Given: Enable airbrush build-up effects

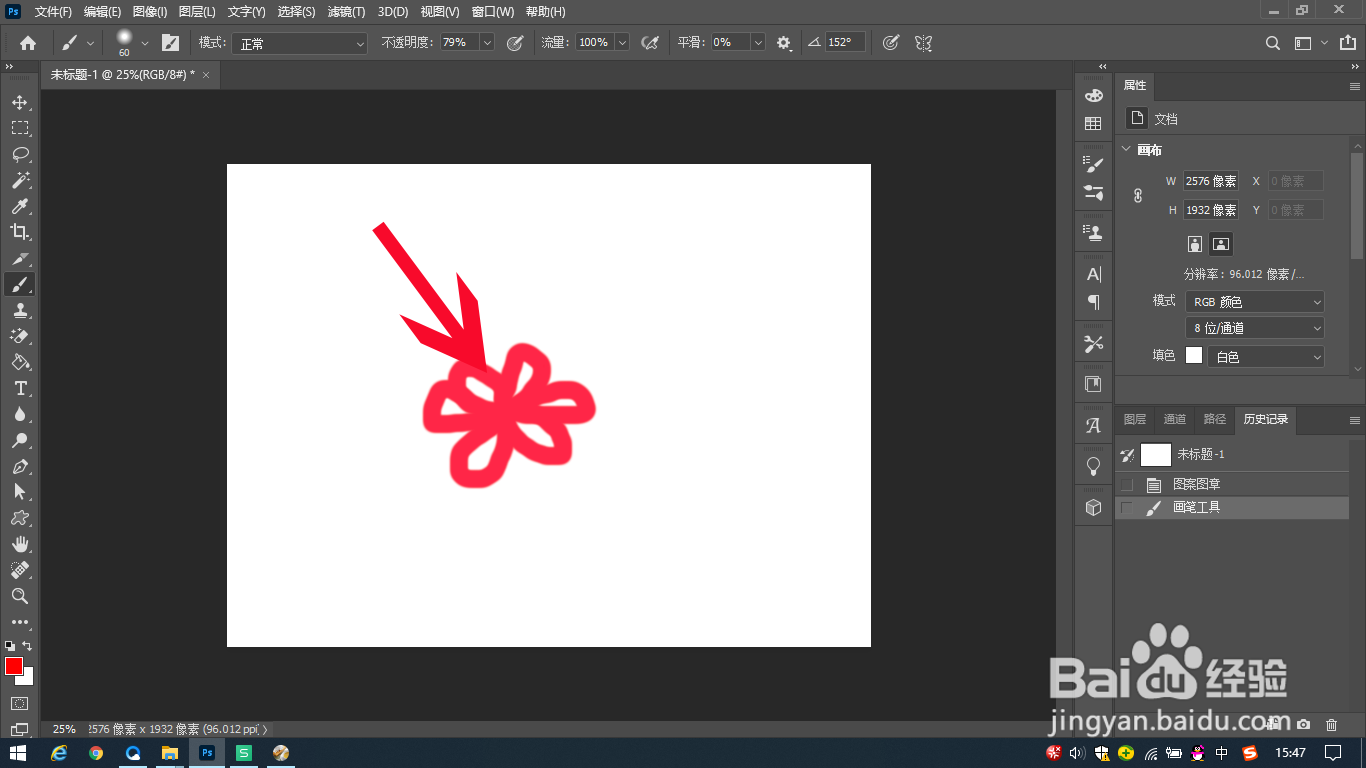Looking at the screenshot, I should (650, 43).
